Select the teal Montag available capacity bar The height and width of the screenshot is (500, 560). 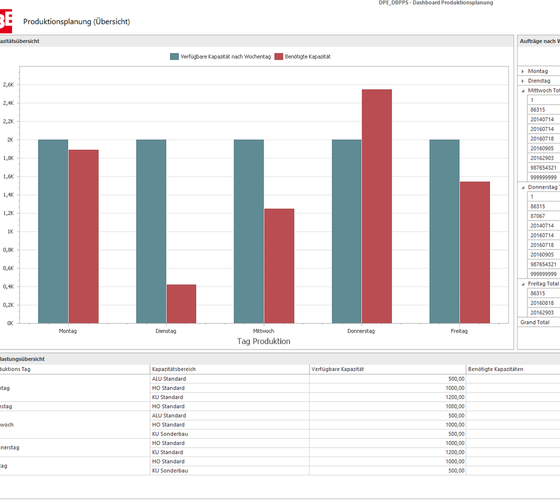tap(53, 231)
